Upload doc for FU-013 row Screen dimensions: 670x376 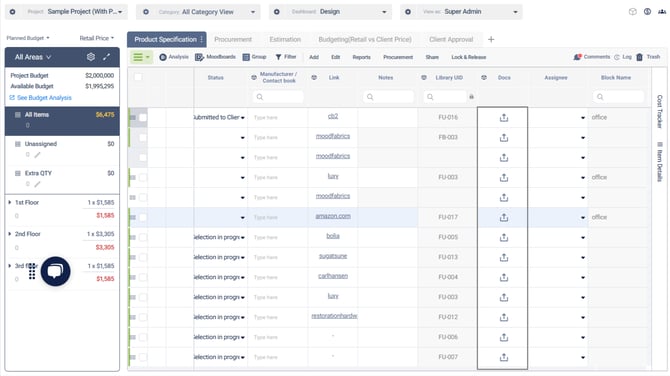tap(504, 257)
